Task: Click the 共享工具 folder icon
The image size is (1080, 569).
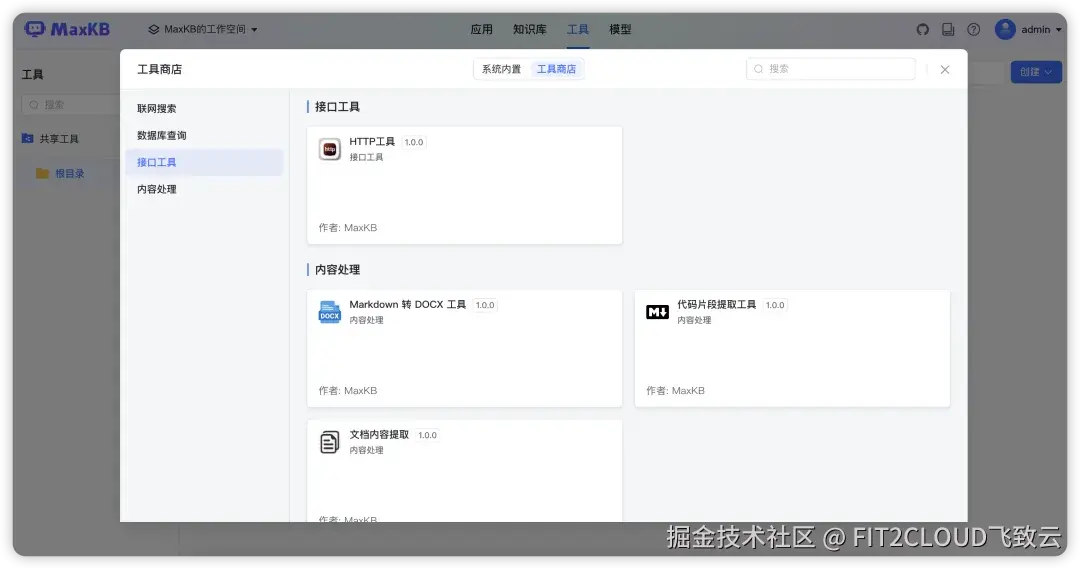Action: click(x=28, y=138)
